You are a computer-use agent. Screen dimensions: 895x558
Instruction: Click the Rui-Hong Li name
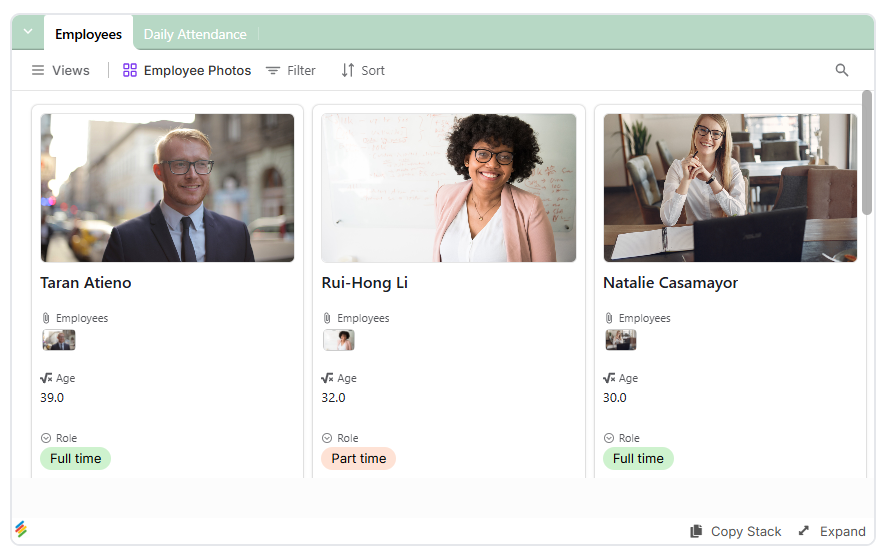point(365,283)
